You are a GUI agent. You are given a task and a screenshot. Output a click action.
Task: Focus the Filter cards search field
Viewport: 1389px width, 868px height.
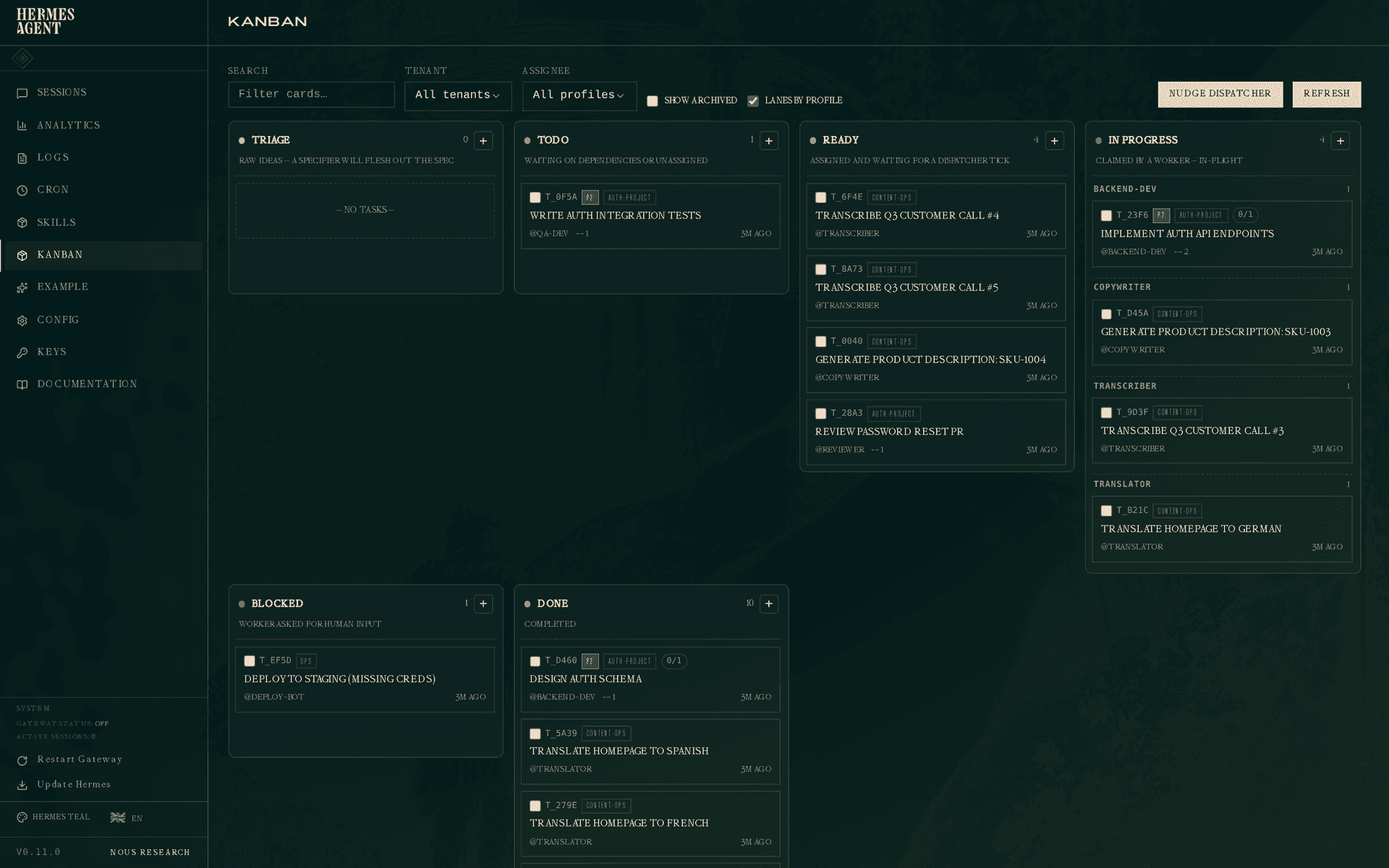coord(311,95)
